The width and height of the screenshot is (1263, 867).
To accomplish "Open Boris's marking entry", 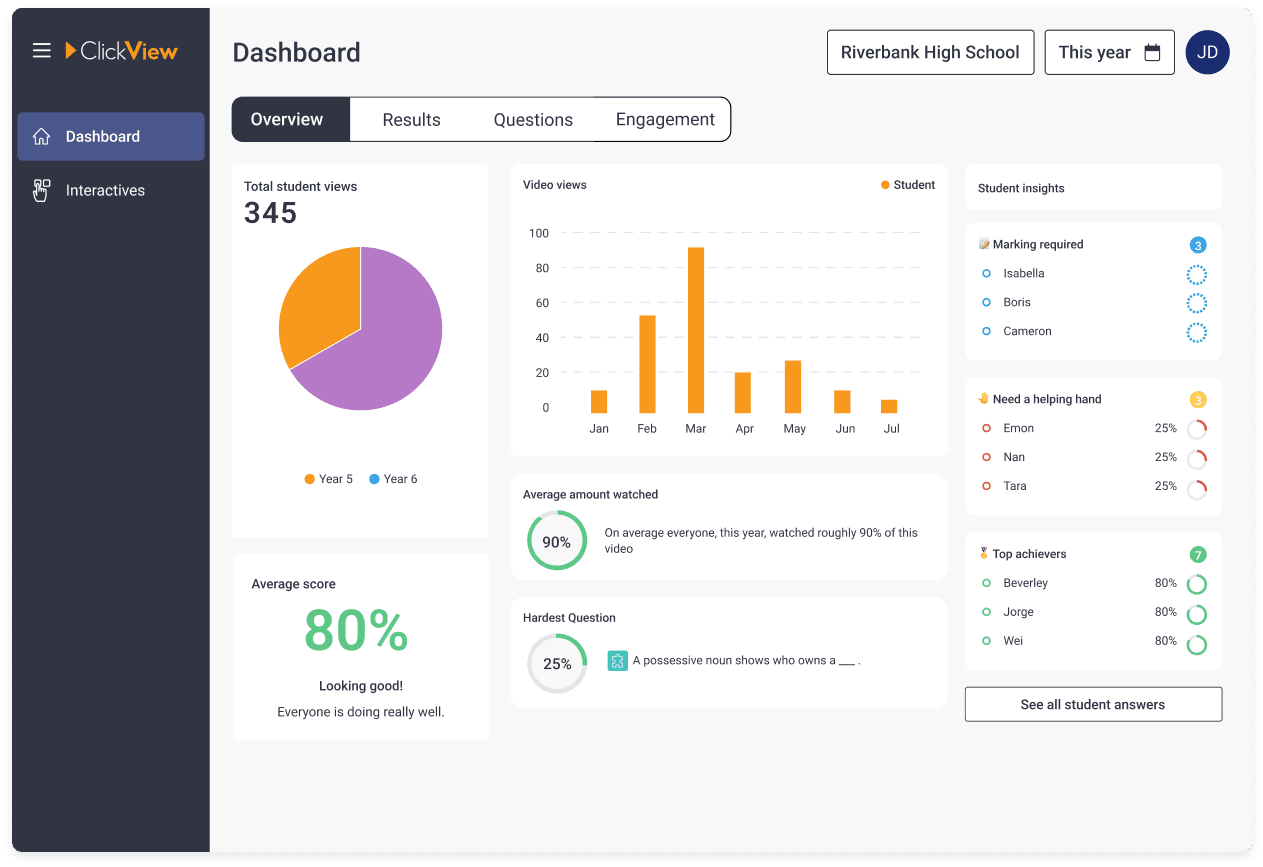I will tap(1093, 302).
